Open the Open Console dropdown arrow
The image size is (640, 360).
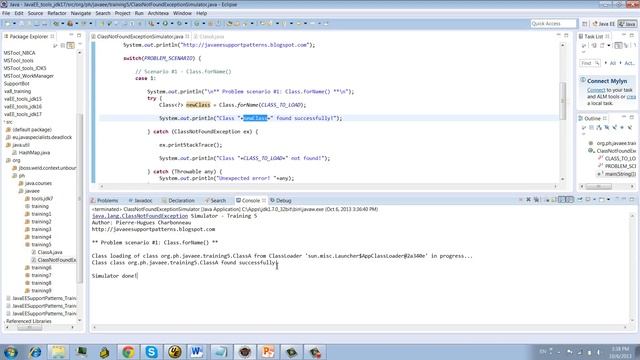[609, 200]
